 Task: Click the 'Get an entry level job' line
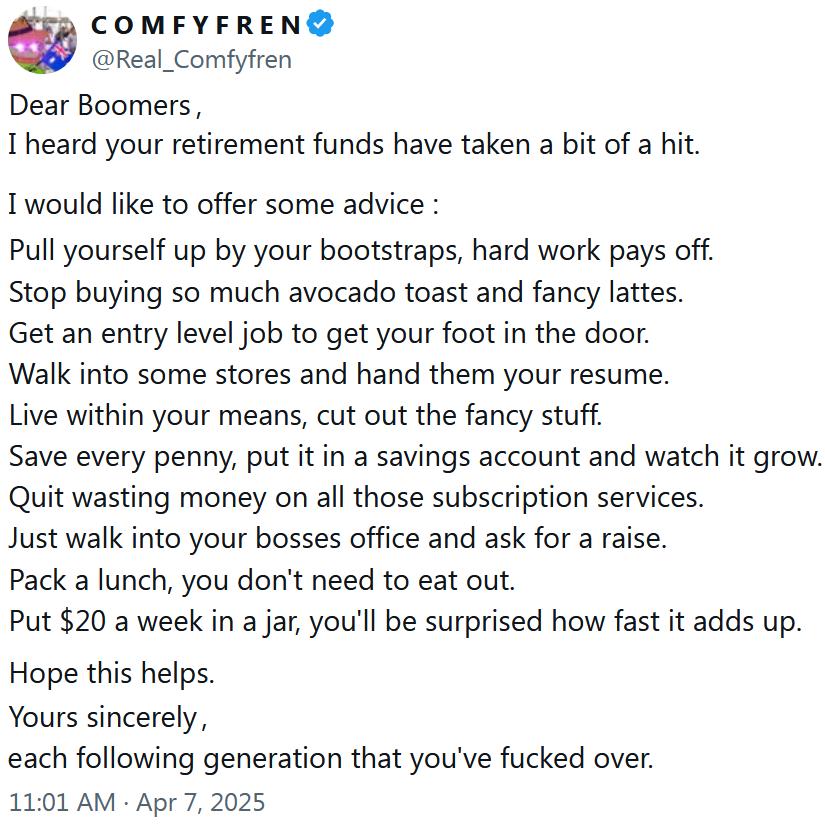[329, 334]
